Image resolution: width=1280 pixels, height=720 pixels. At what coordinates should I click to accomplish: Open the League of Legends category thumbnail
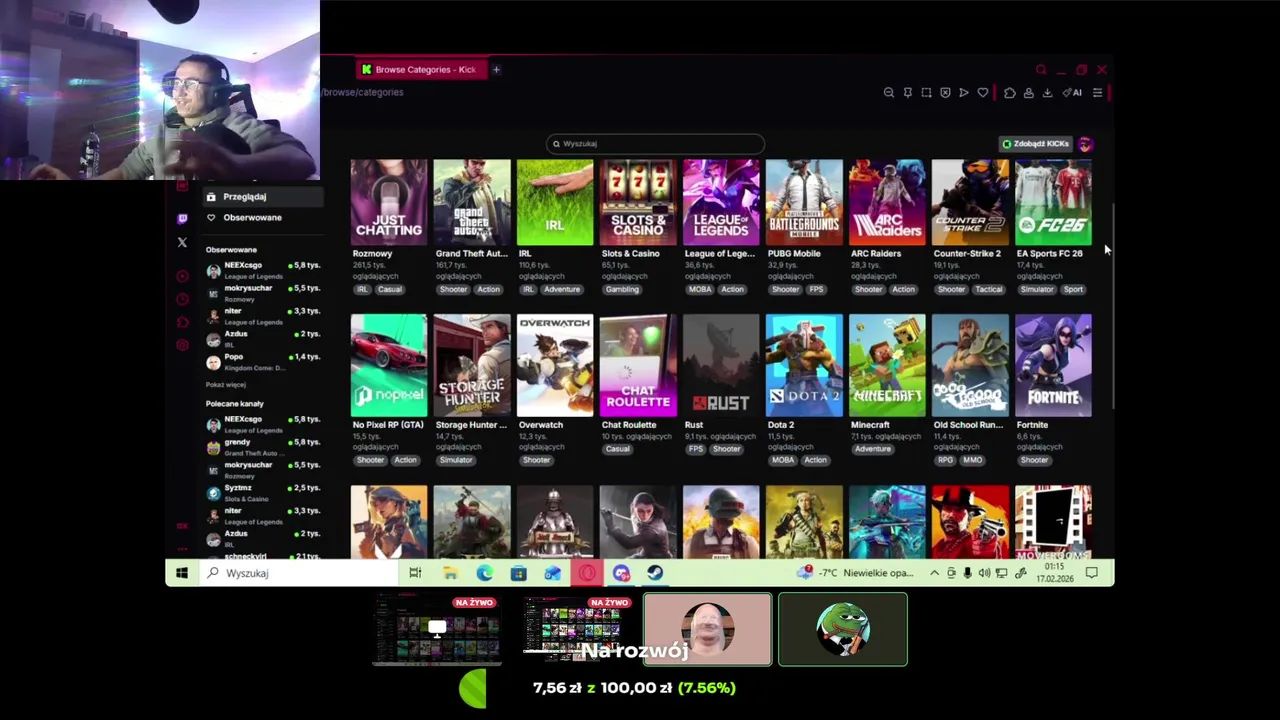click(x=721, y=202)
